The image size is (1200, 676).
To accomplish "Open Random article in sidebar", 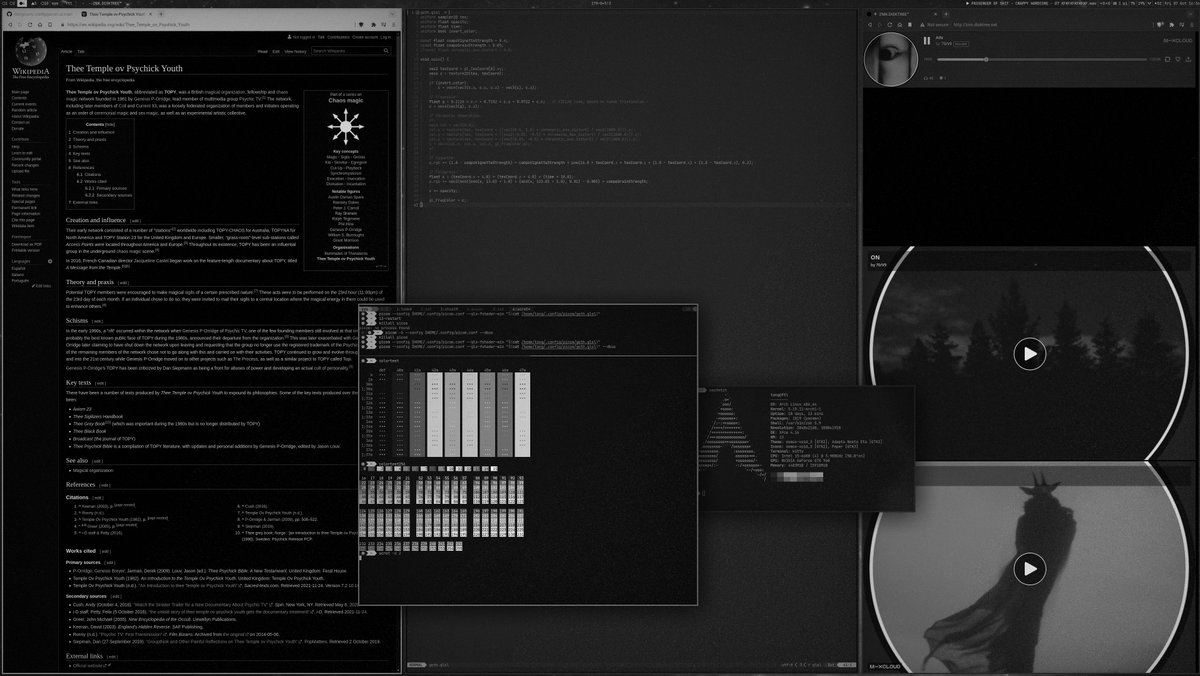I will [x=24, y=110].
